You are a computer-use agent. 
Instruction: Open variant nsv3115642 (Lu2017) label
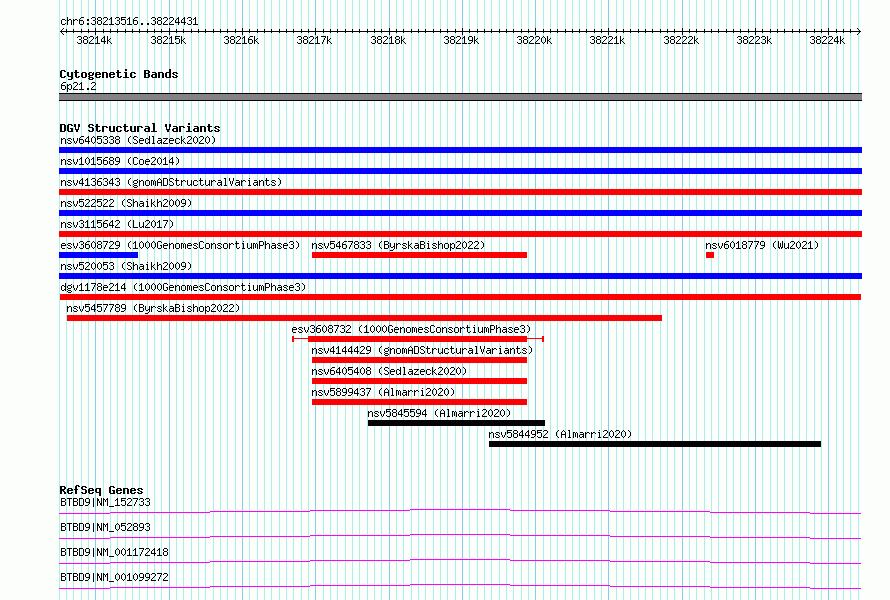[x=117, y=224]
